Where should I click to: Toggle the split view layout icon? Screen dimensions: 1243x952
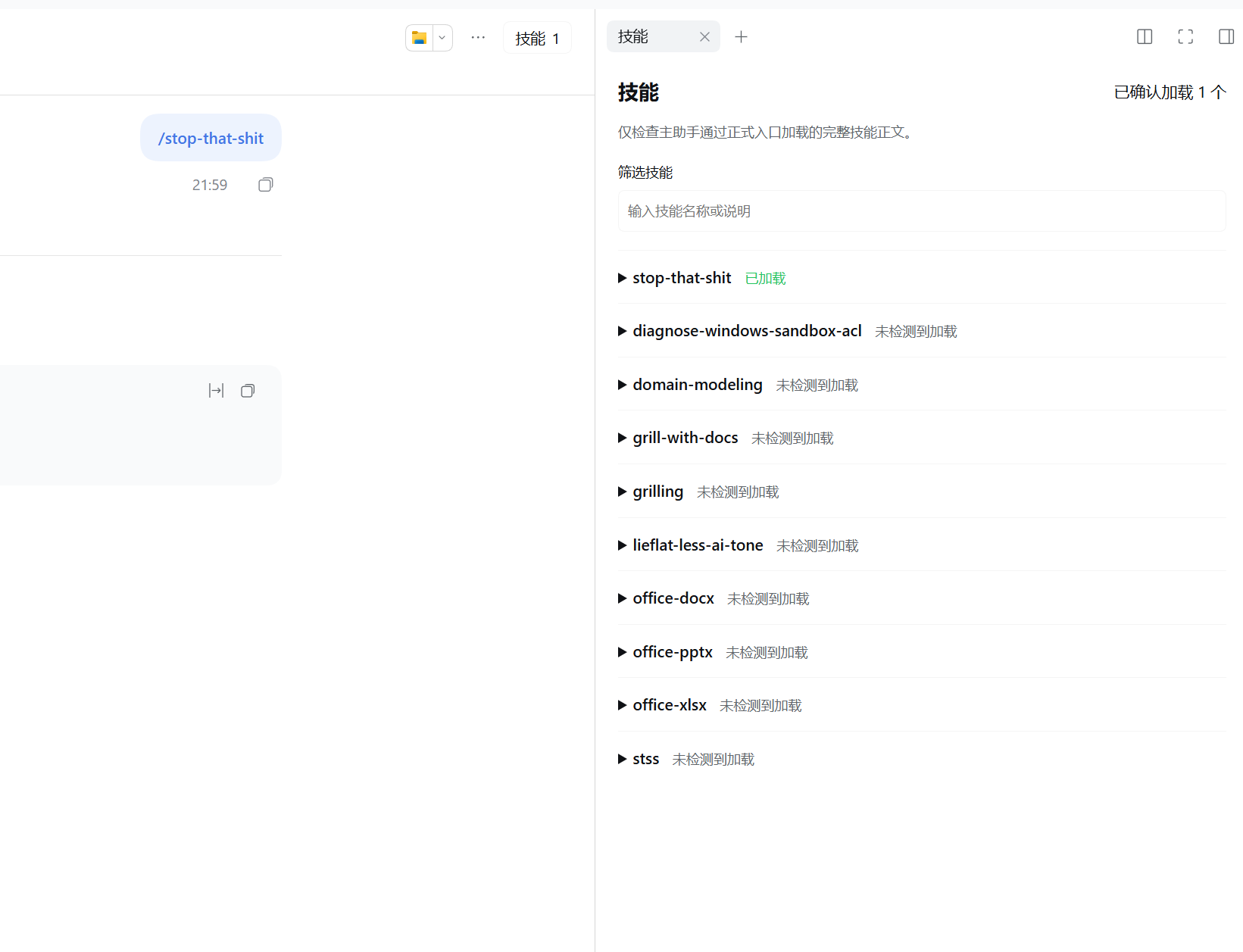click(x=1145, y=36)
